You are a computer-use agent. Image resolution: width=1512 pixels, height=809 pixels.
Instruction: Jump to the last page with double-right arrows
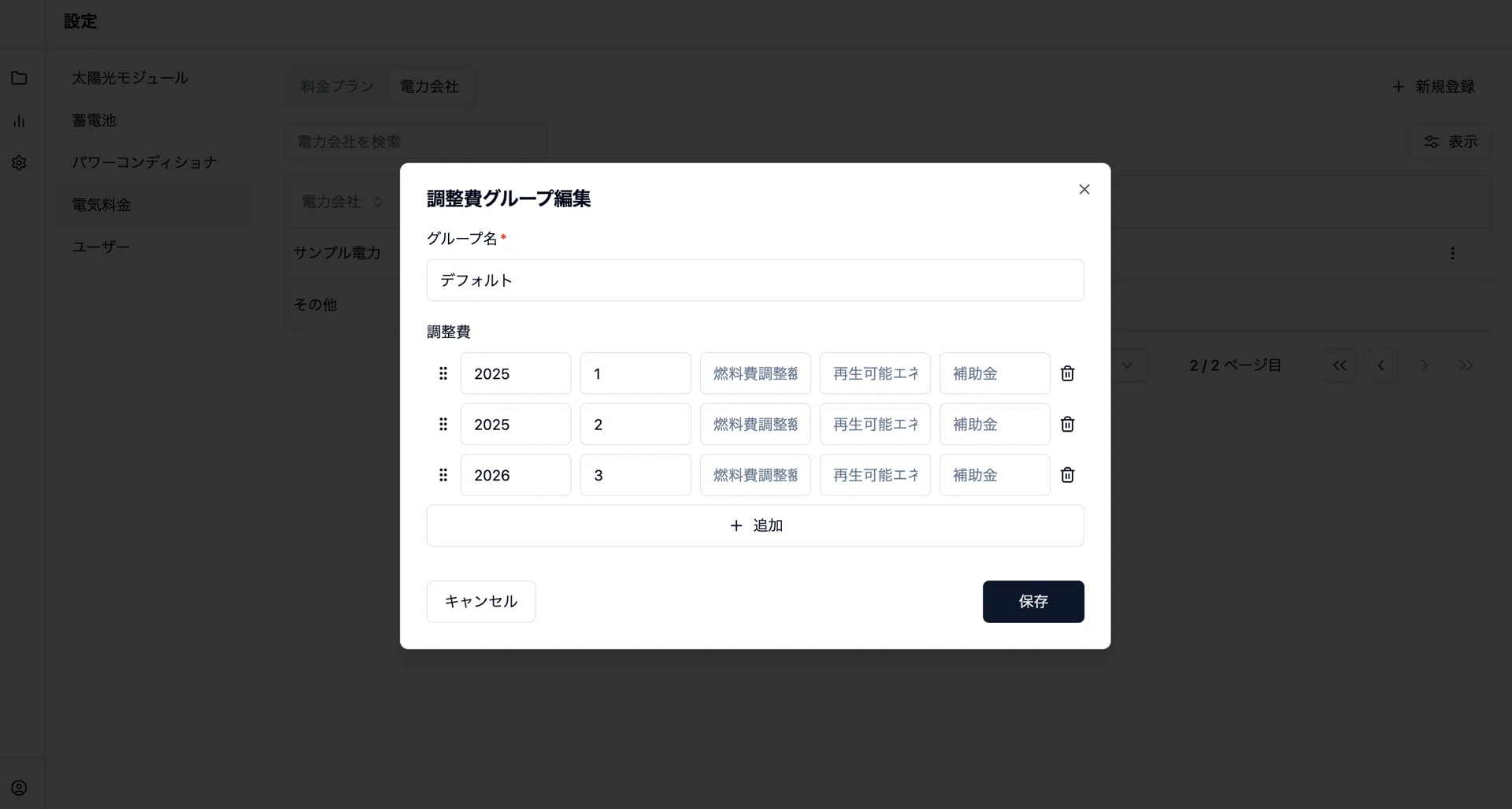(1466, 366)
